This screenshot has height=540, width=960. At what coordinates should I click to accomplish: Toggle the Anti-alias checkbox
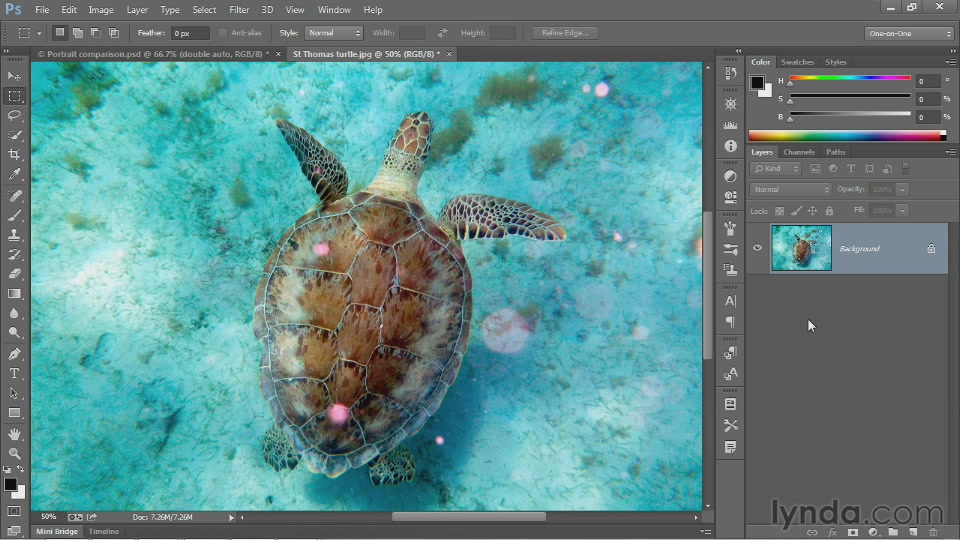point(223,33)
